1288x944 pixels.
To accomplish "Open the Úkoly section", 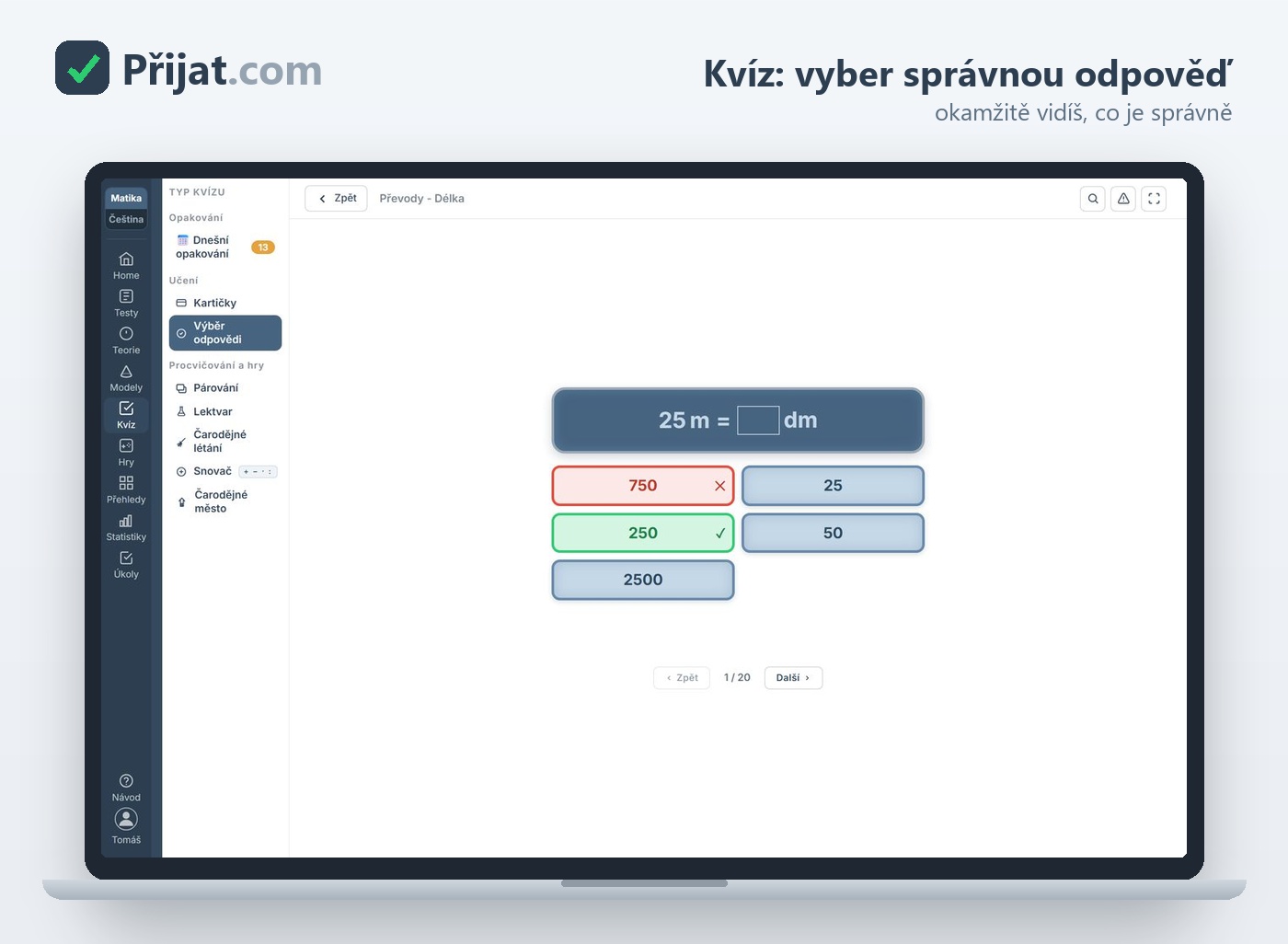I will [x=126, y=565].
